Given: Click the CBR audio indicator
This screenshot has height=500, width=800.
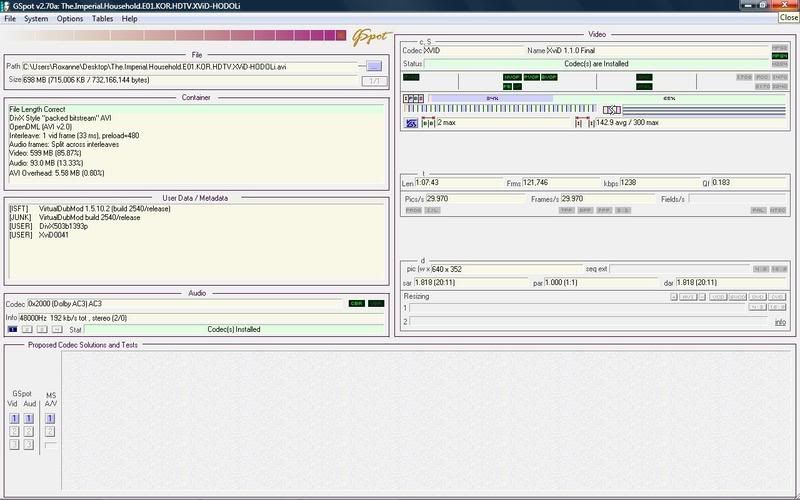Looking at the screenshot, I should [356, 304].
